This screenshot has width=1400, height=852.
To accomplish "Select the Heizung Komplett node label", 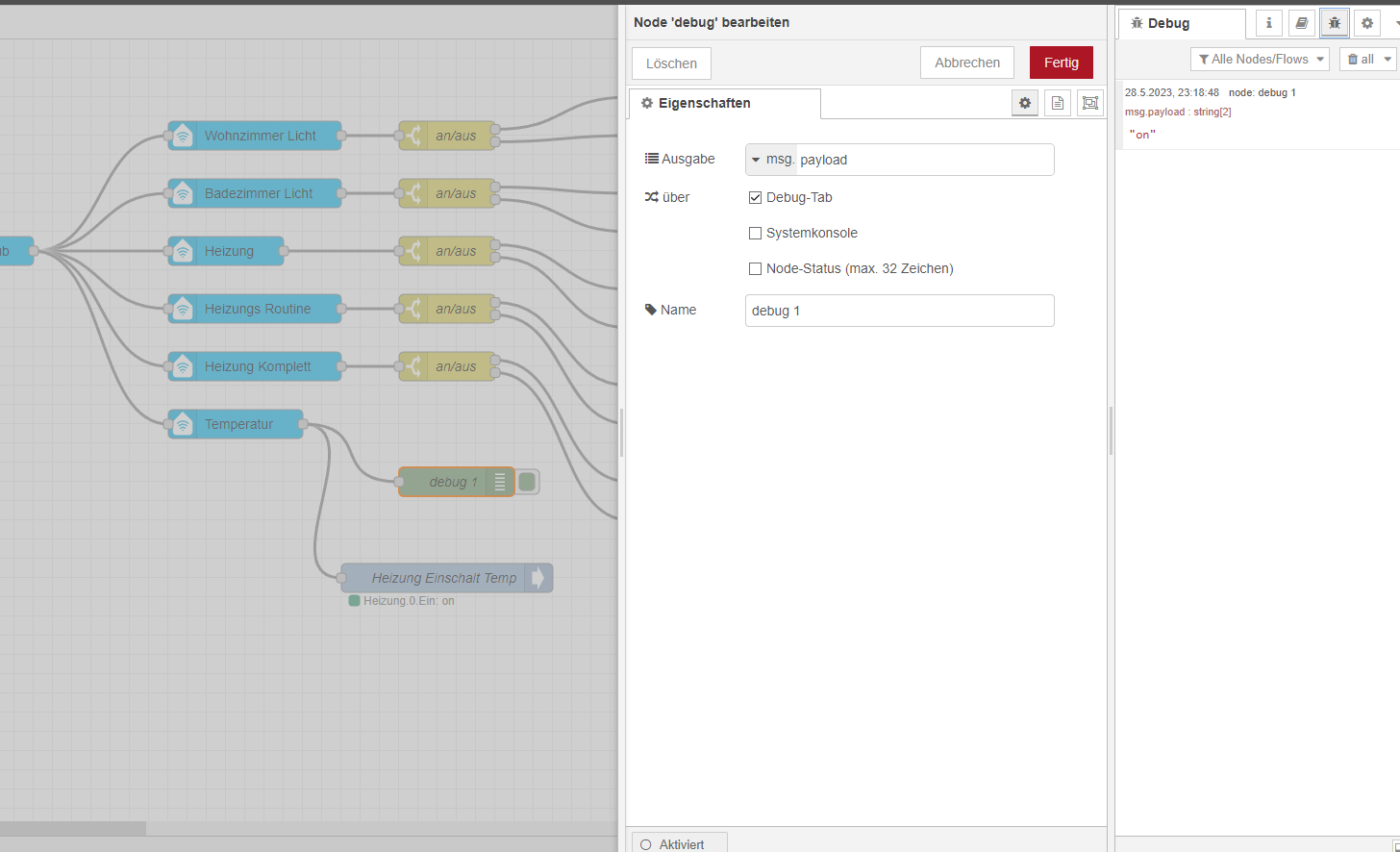I will pos(258,366).
